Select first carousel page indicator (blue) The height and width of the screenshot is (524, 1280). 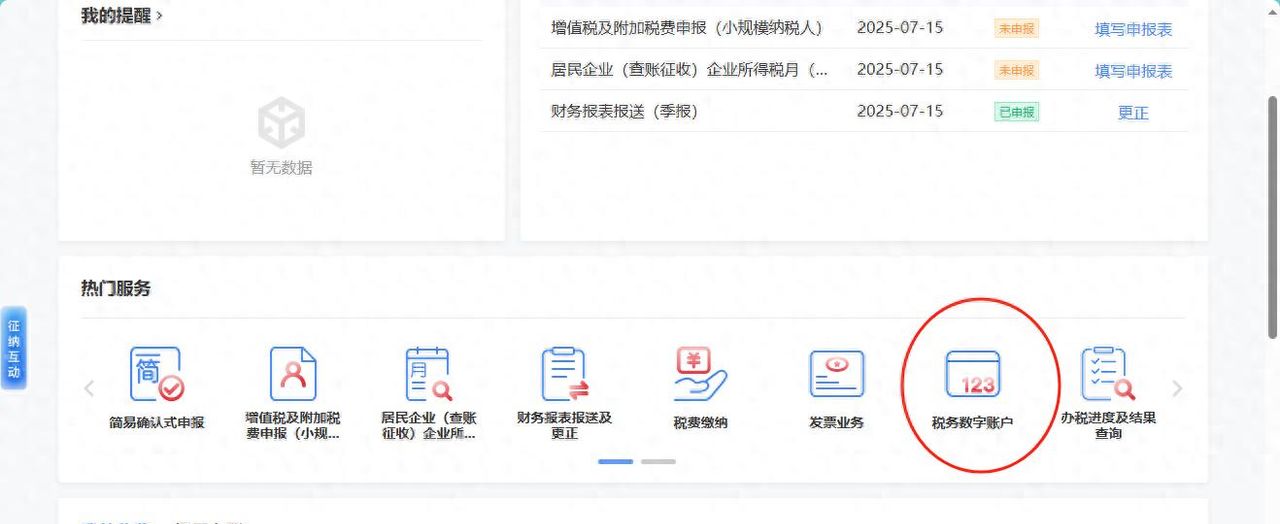616,462
